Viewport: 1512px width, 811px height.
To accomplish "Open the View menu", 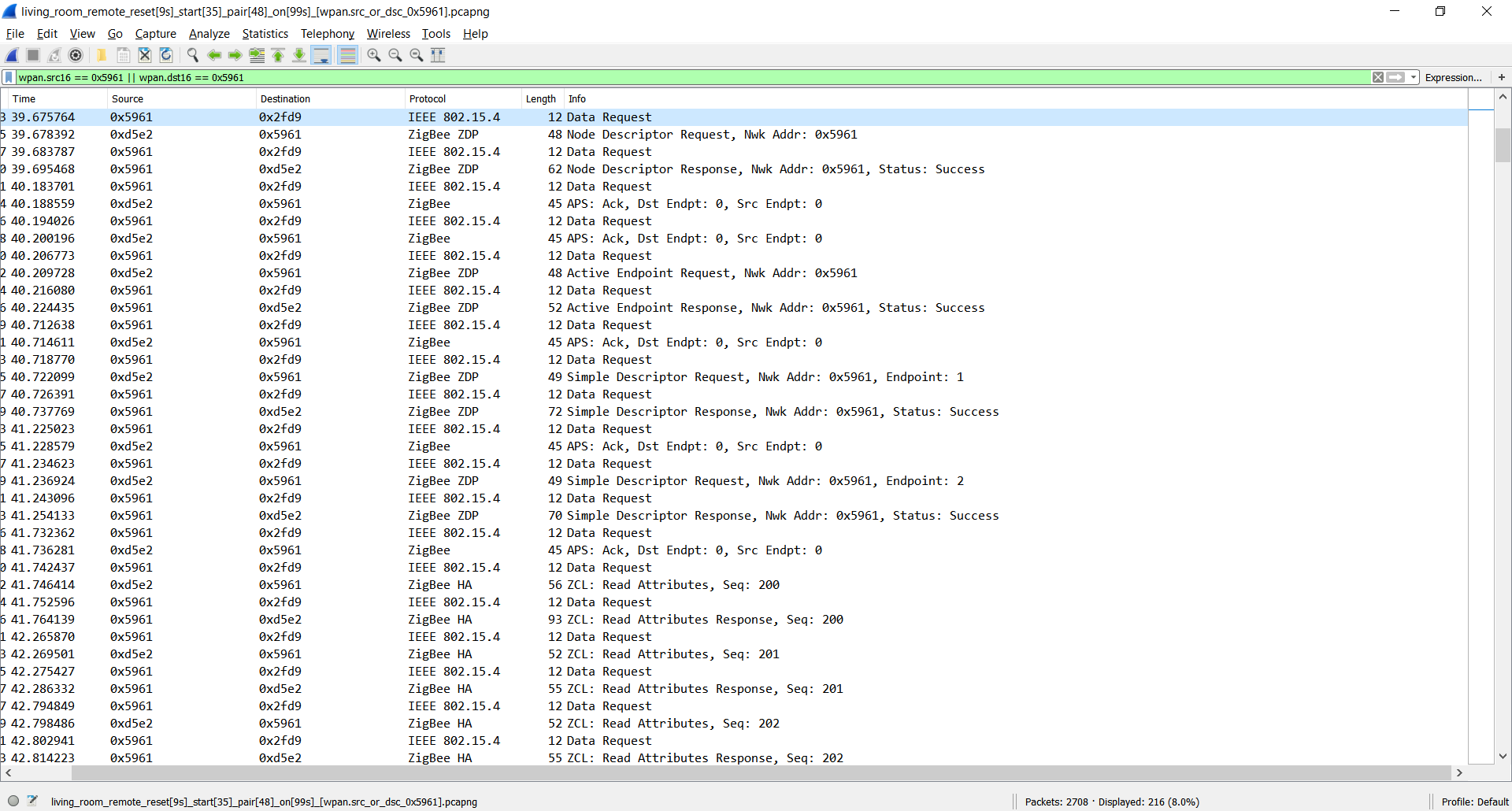I will (x=82, y=34).
